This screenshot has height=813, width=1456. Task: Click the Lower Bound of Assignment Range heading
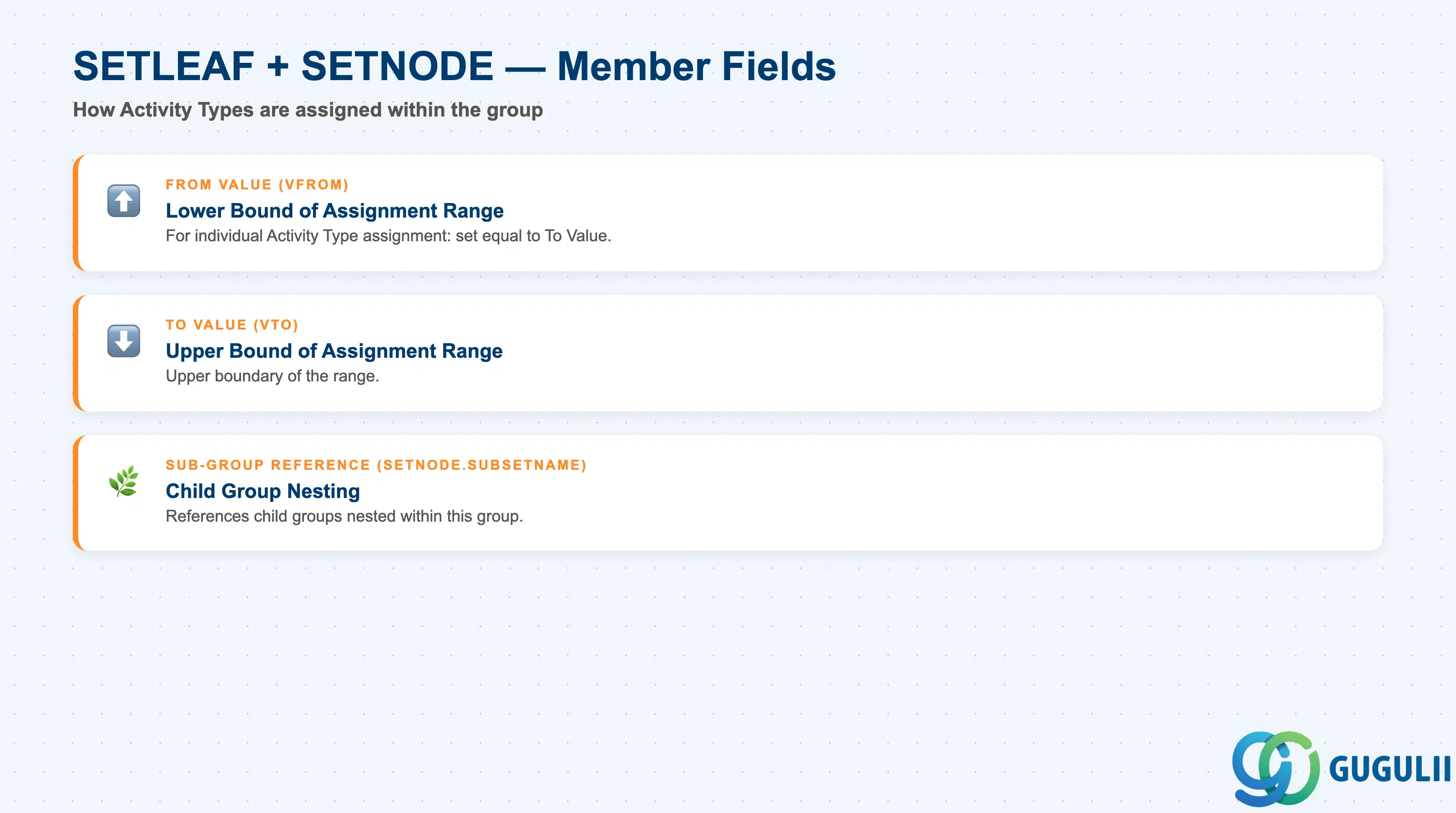(x=334, y=211)
